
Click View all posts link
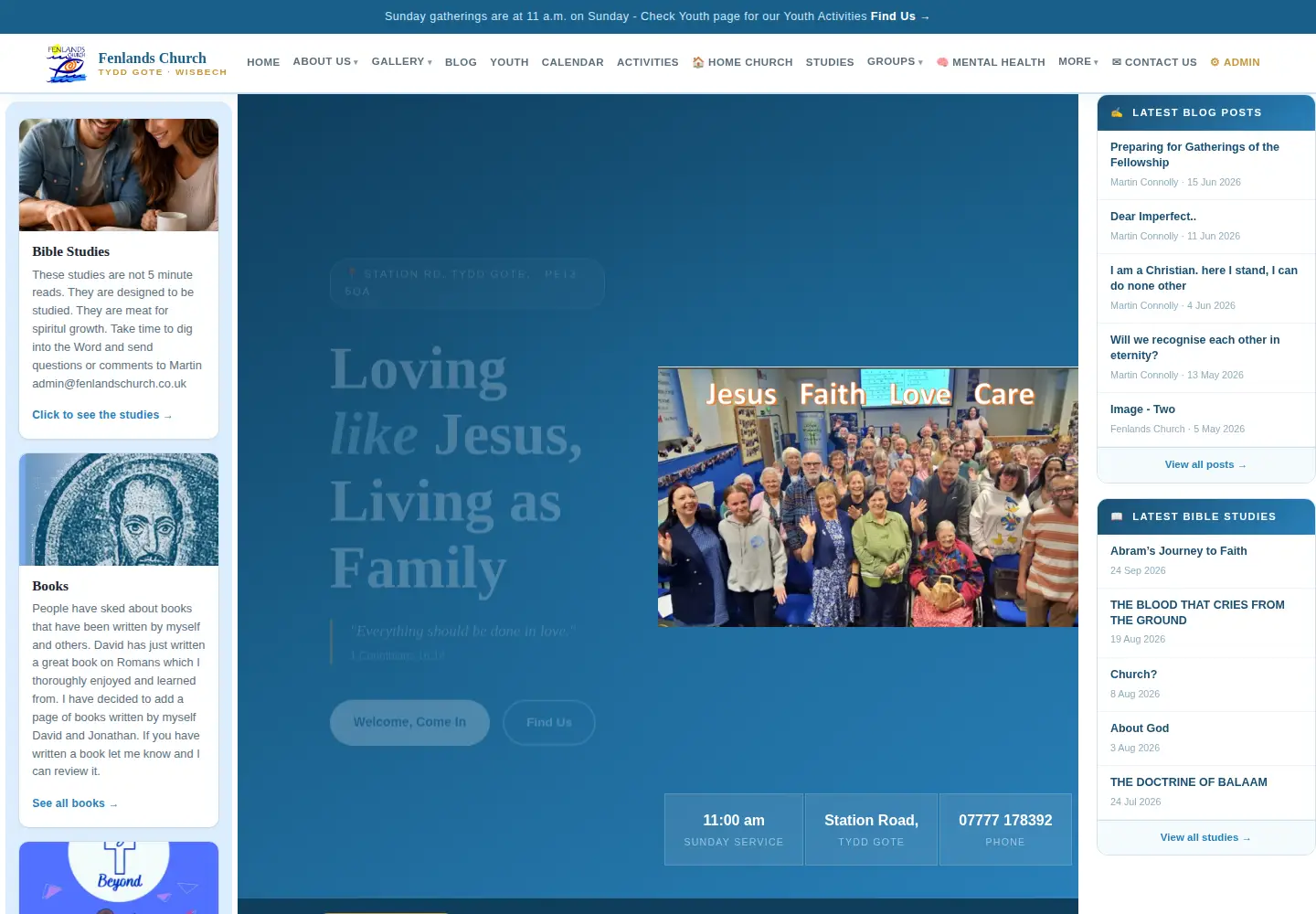[1205, 464]
